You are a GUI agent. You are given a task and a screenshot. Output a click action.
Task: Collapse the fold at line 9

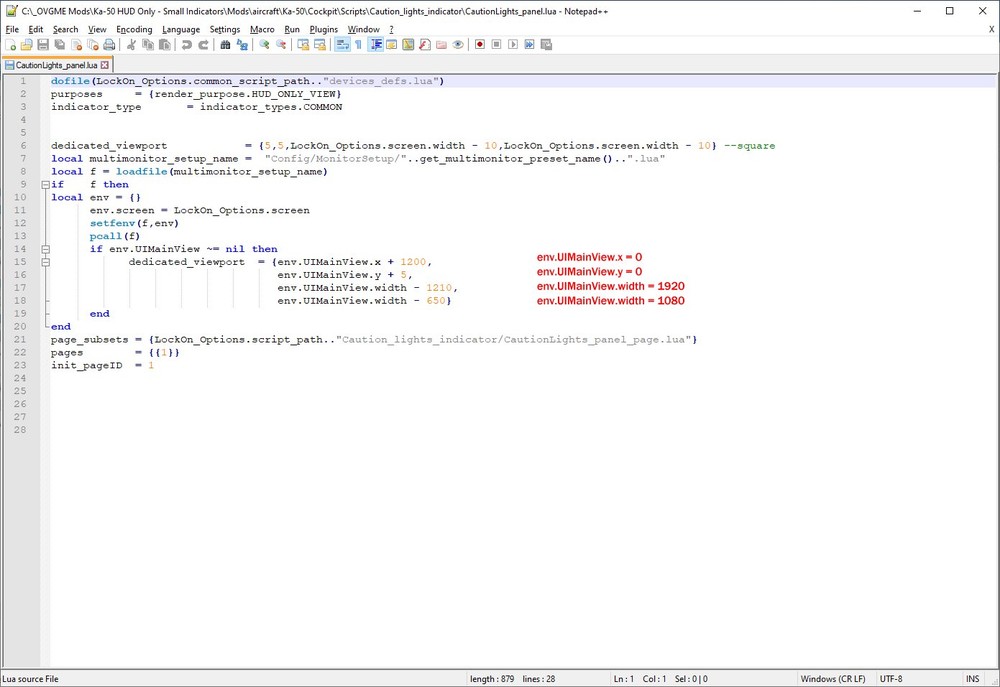(x=45, y=185)
